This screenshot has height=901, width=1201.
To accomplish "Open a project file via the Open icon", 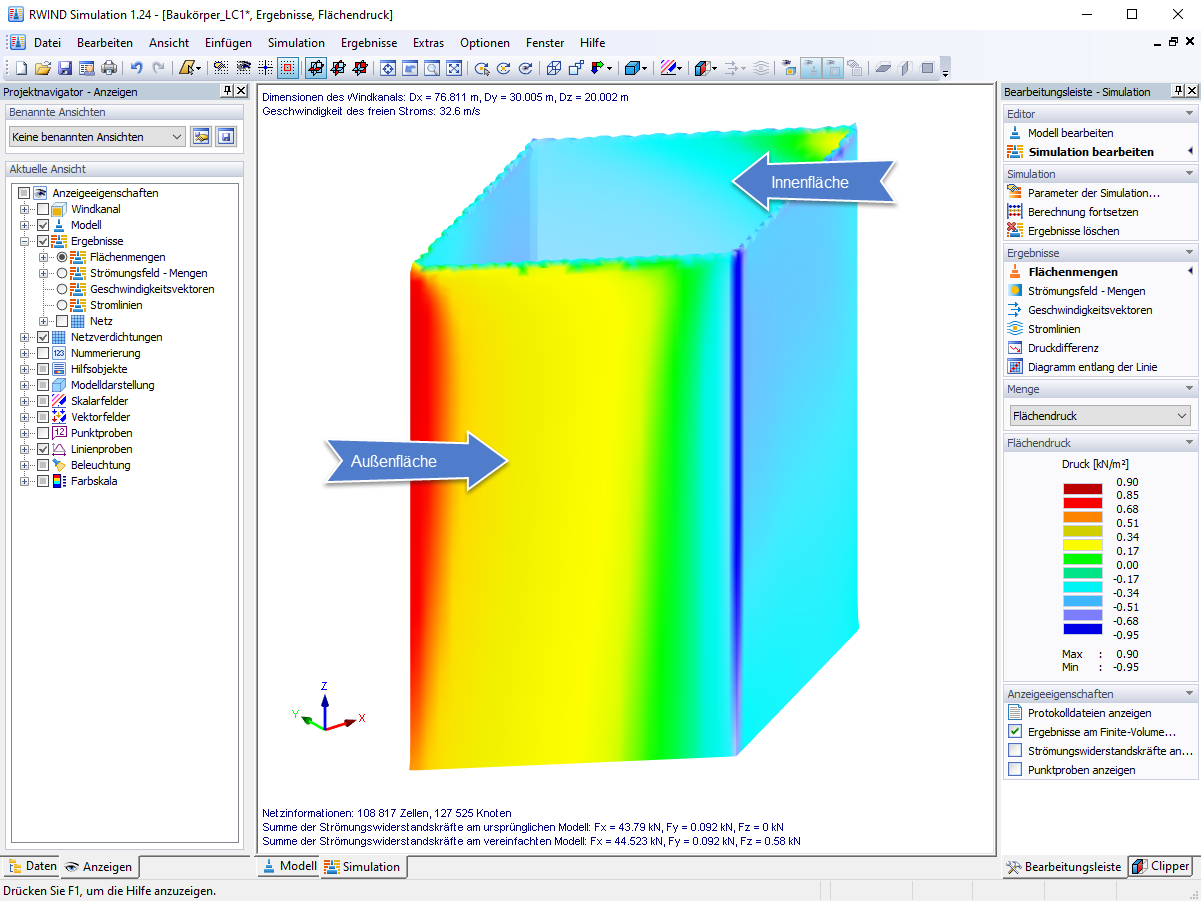I will [42, 68].
